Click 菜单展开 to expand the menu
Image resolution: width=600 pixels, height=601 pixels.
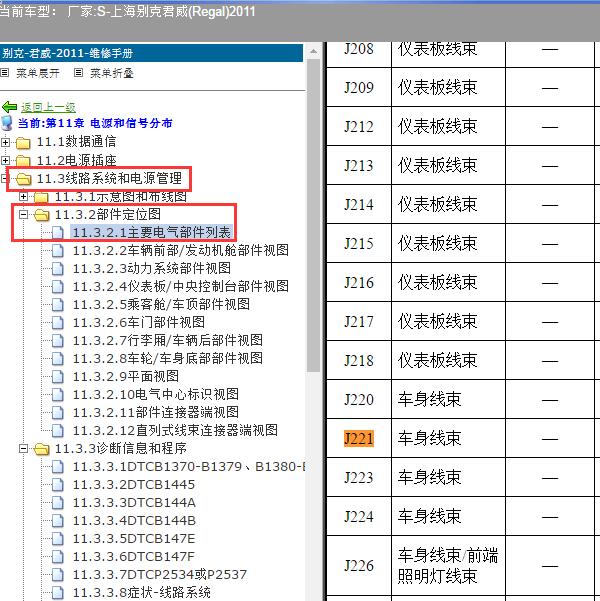pyautogui.click(x=38, y=73)
